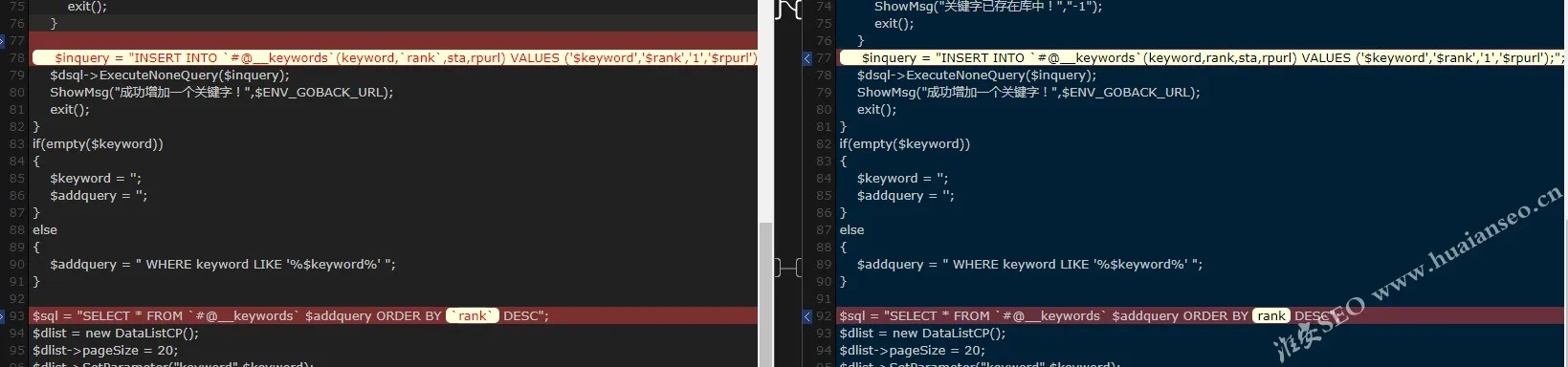This screenshot has width=1568, height=367.
Task: Click $dlist->pageSize = 20; in the right pane
Action: 913,351
